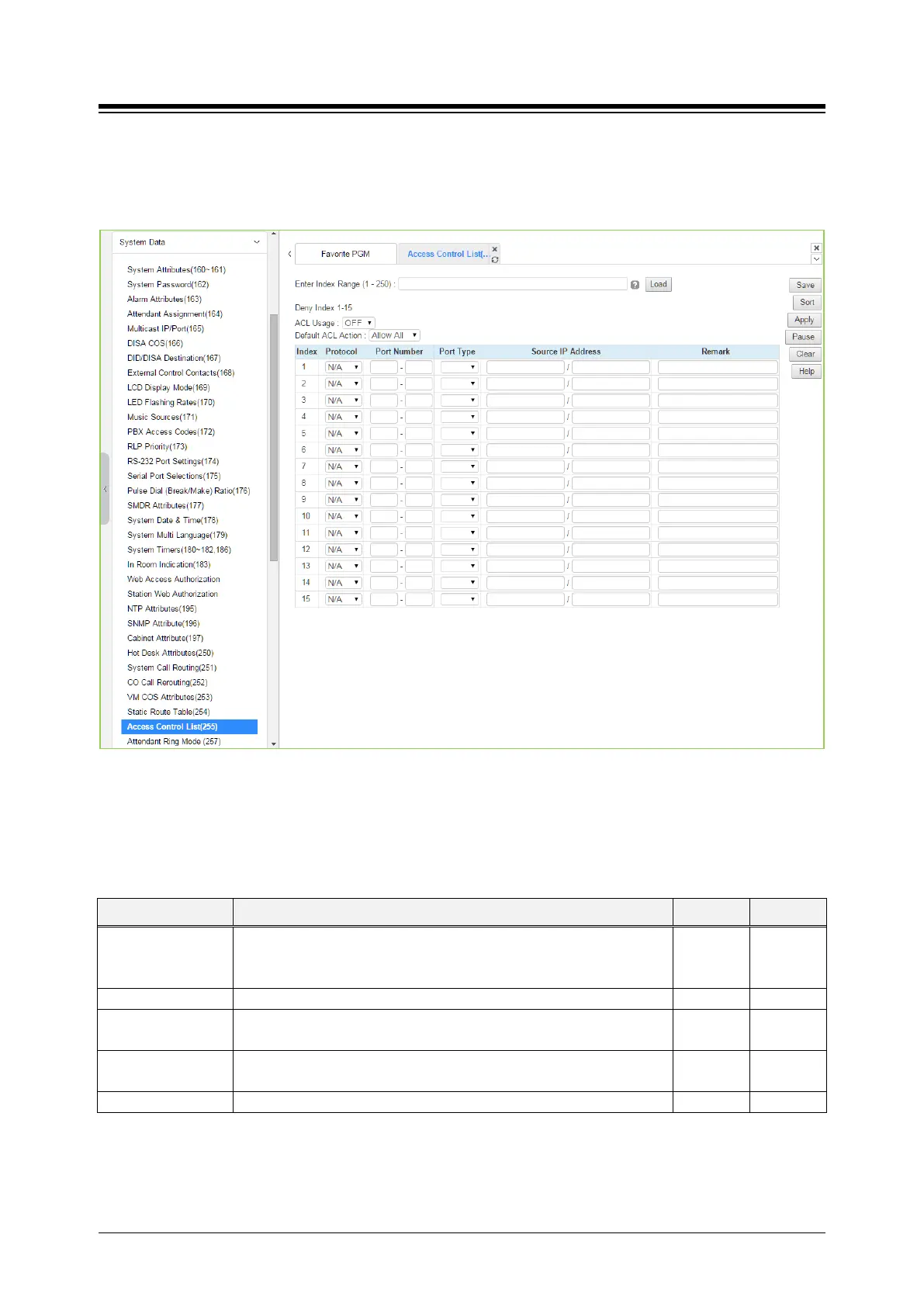
Task: Open Protocol dropdown for index 15
Action: click(x=343, y=599)
